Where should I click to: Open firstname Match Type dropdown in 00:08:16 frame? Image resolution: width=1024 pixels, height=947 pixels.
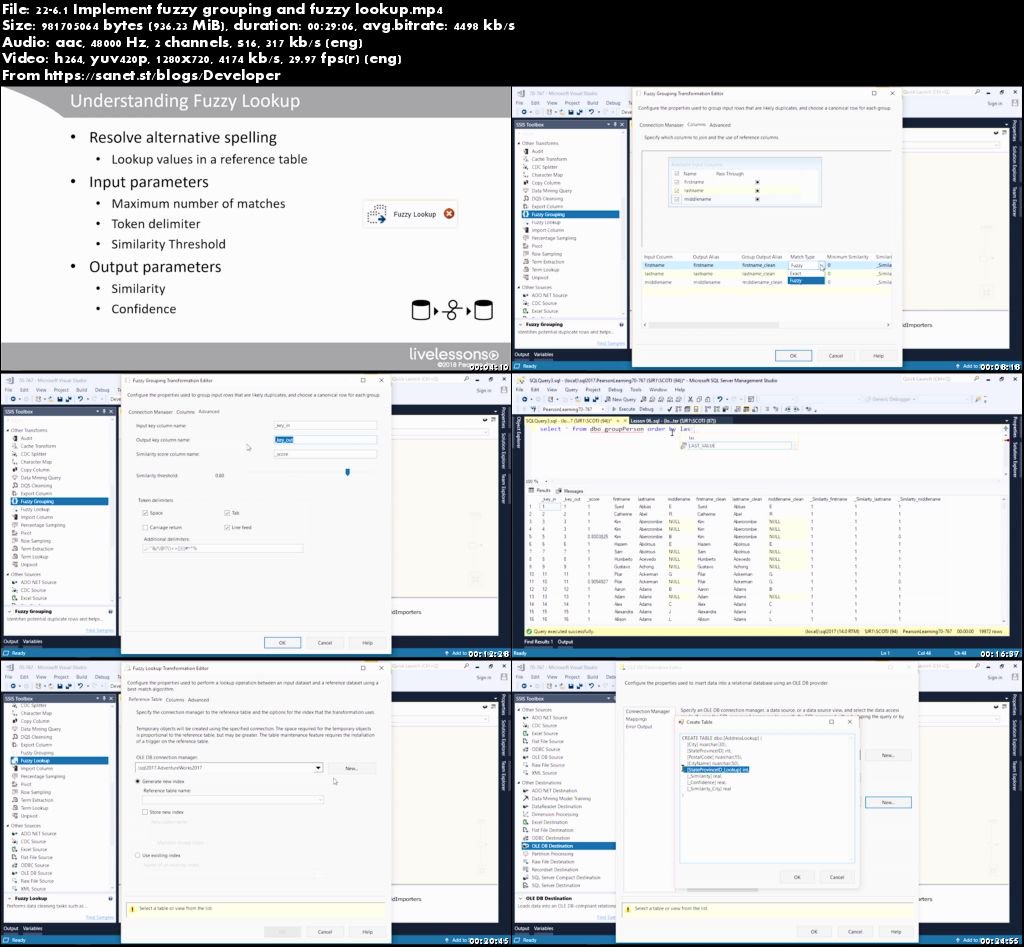822,266
